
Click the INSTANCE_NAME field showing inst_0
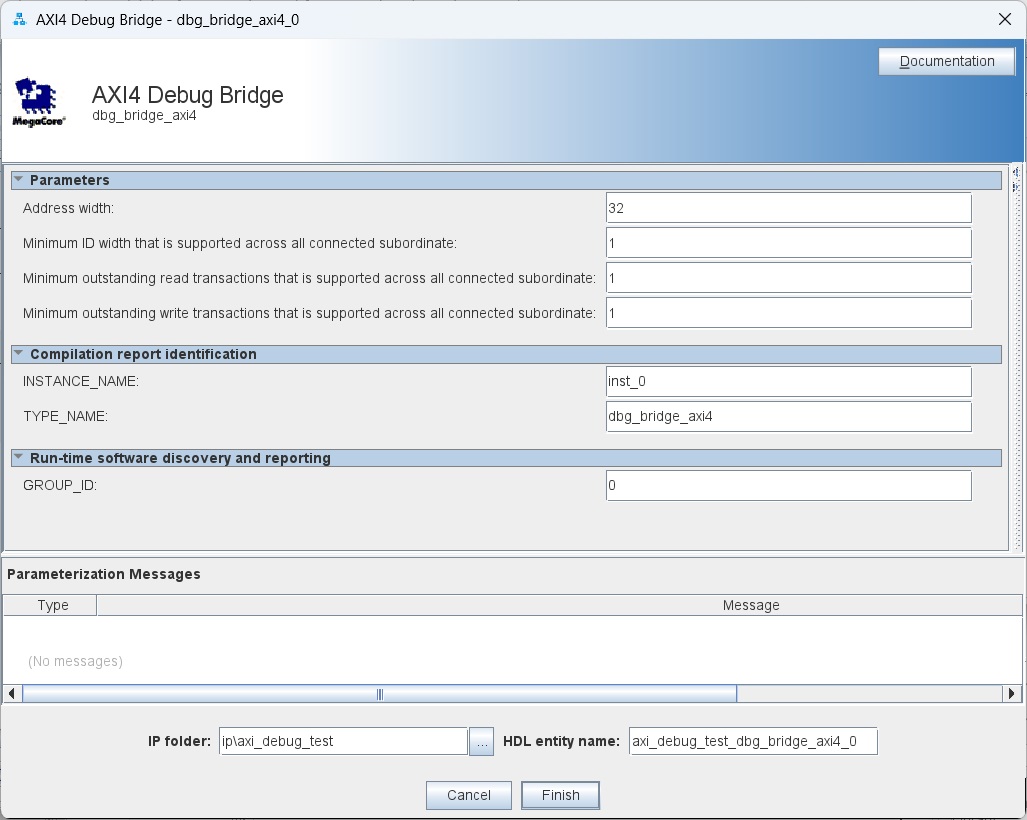pyautogui.click(x=789, y=381)
